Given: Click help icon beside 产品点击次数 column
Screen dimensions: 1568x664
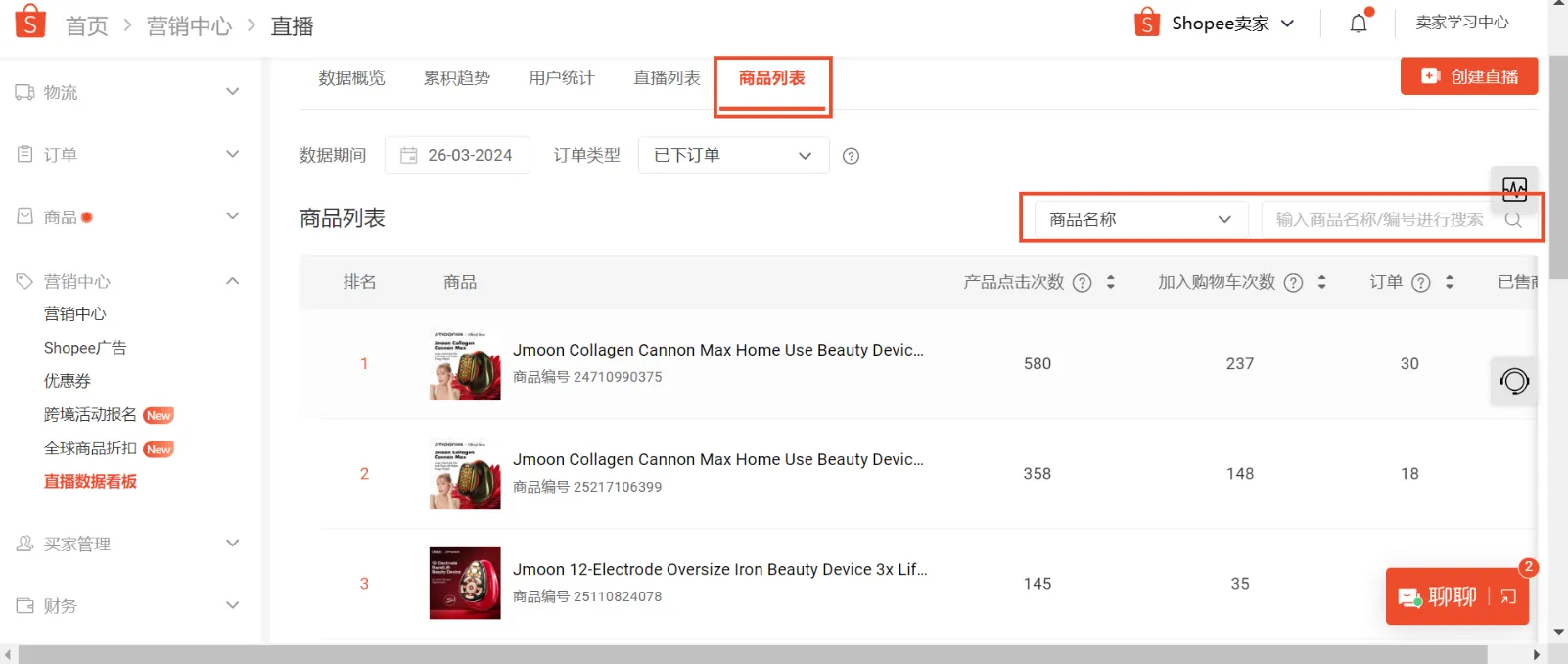Looking at the screenshot, I should coord(1082,283).
